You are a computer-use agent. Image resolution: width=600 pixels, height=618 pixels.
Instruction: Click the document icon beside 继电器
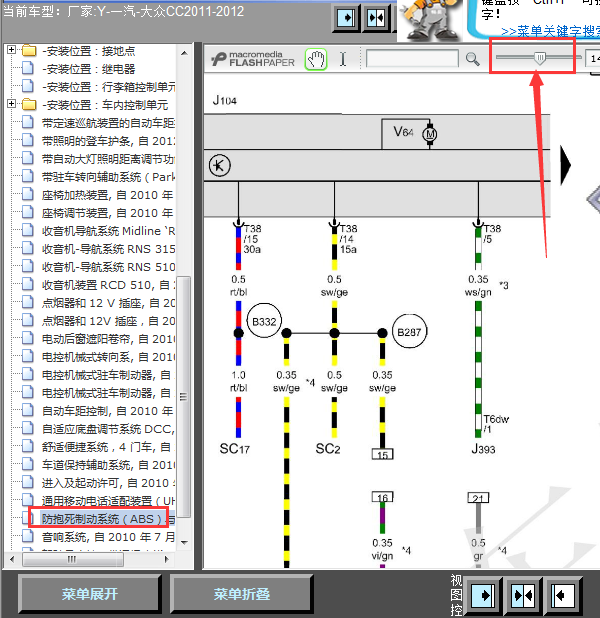[28, 69]
